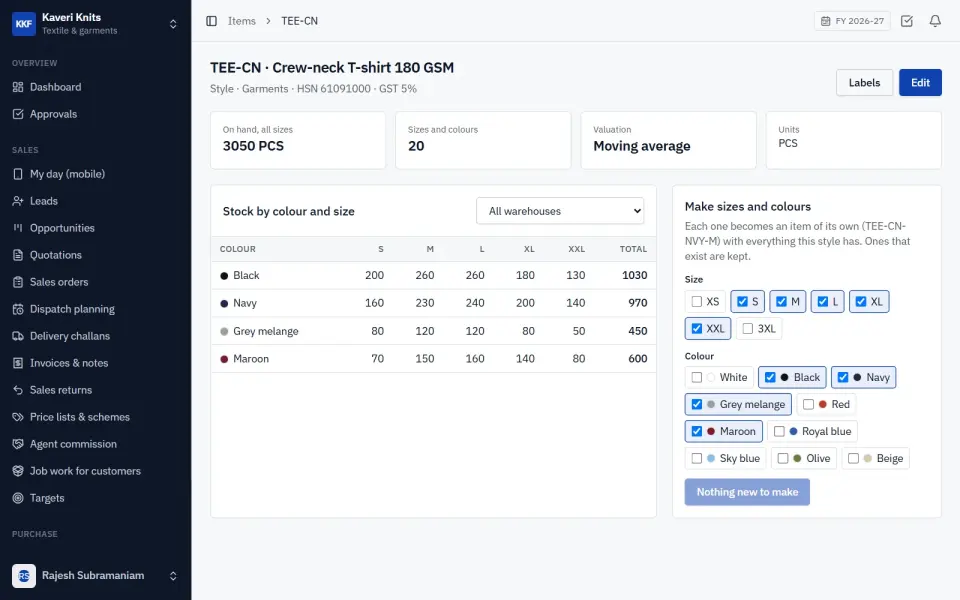Click the XXL column header
Viewport: 960px width, 600px height.
576,249
